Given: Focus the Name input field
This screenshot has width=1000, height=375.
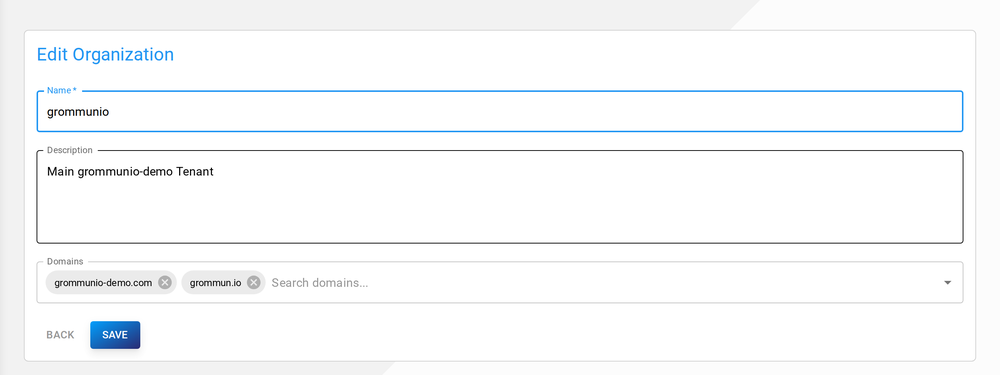Looking at the screenshot, I should tap(499, 112).
